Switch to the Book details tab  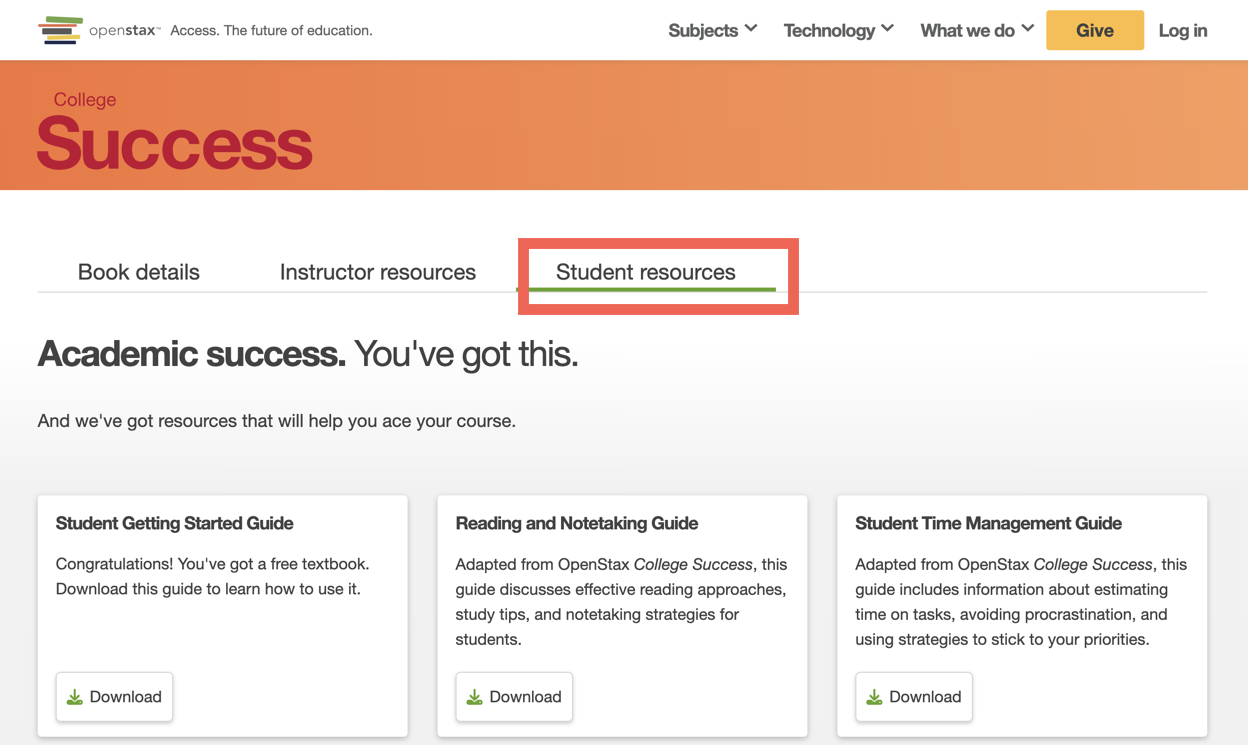pyautogui.click(x=138, y=271)
